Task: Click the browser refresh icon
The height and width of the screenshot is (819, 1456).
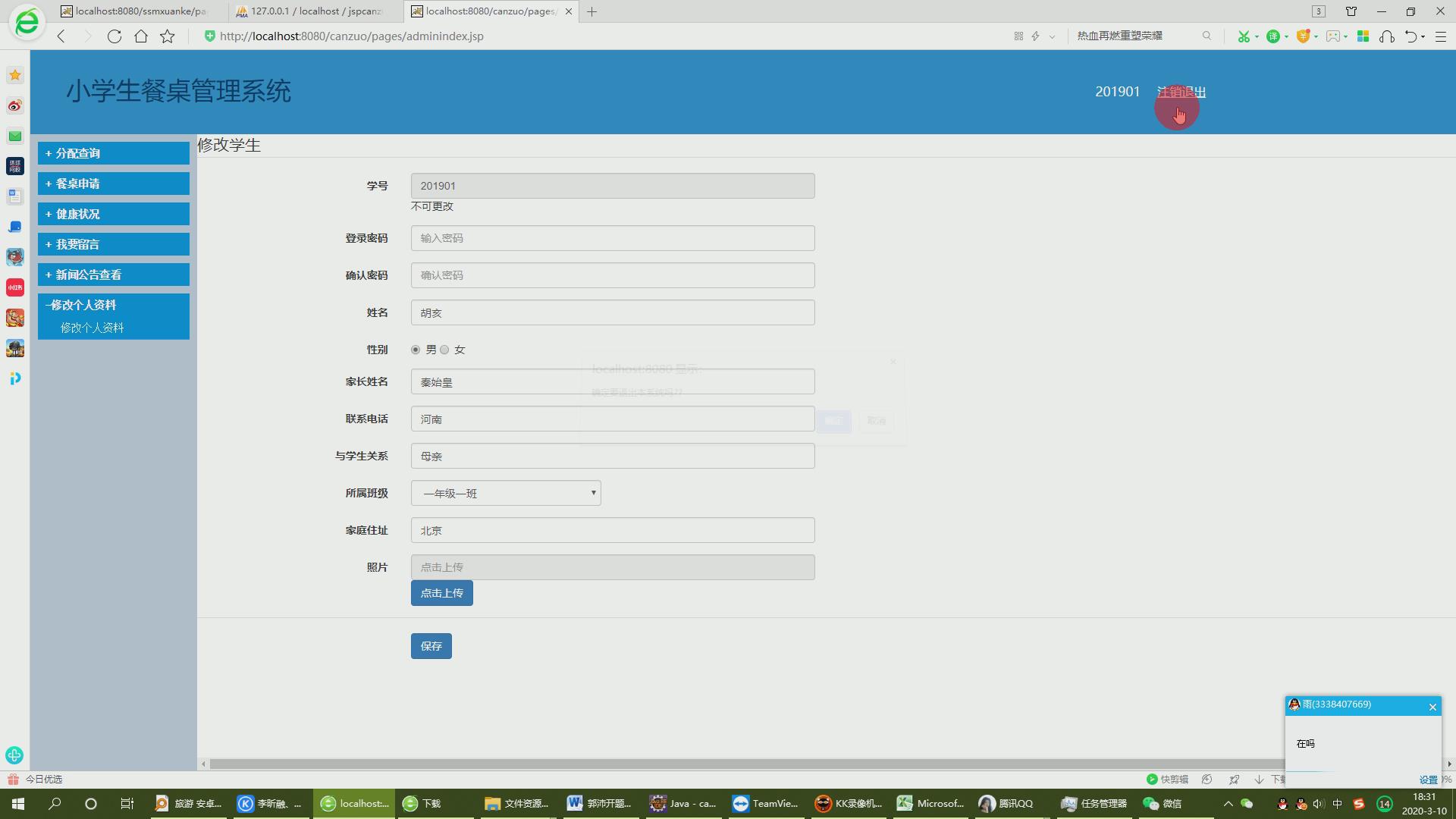Action: [115, 36]
